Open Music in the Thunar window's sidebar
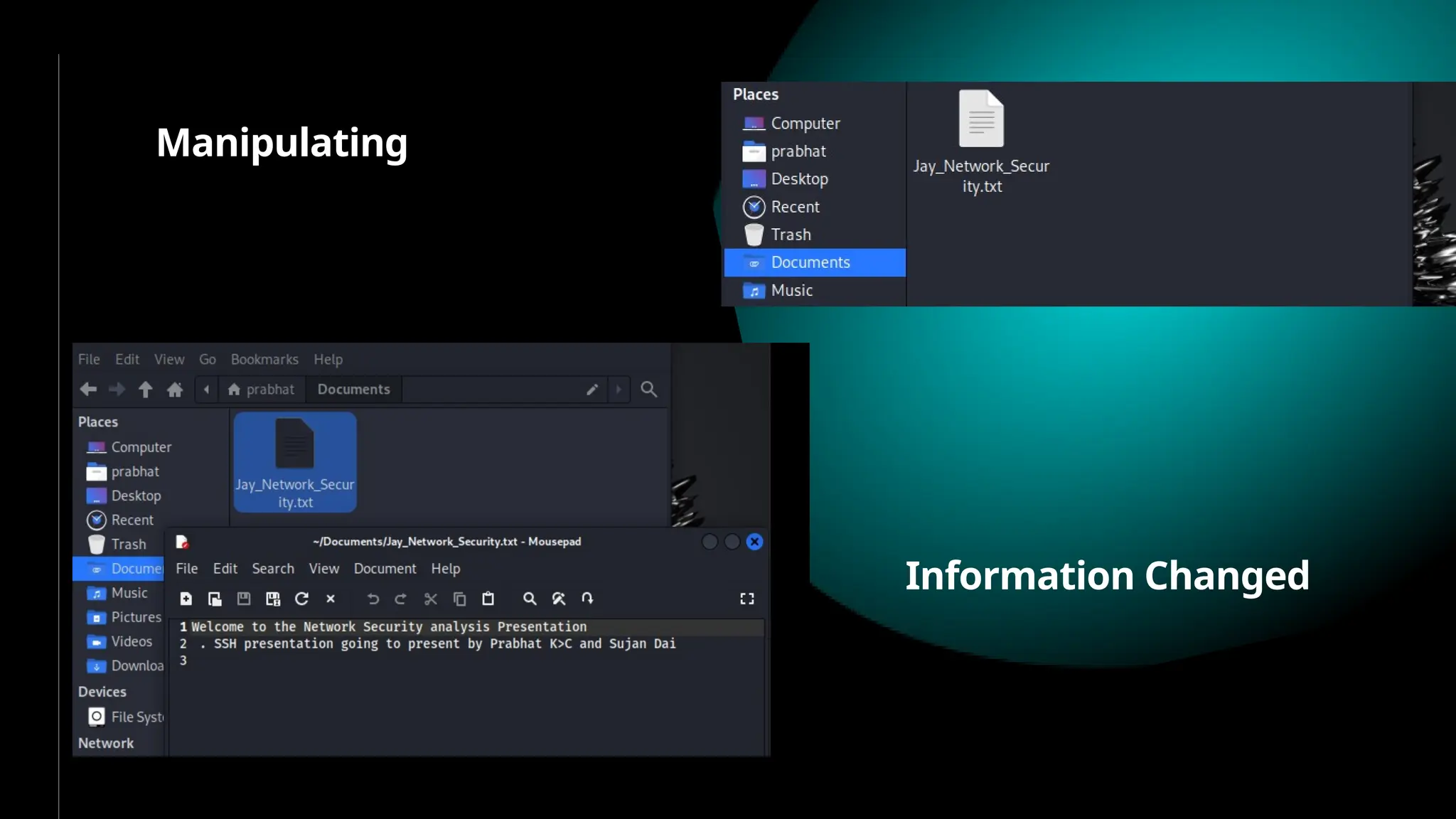Image resolution: width=1456 pixels, height=819 pixels. tap(117, 593)
